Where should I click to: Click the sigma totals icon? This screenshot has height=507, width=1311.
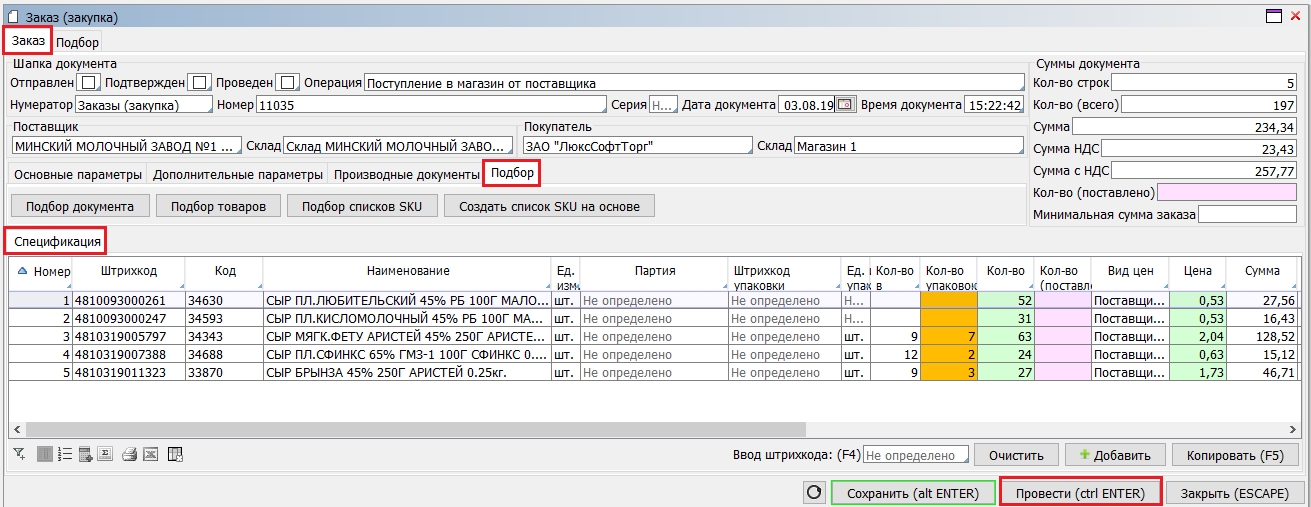click(x=106, y=455)
